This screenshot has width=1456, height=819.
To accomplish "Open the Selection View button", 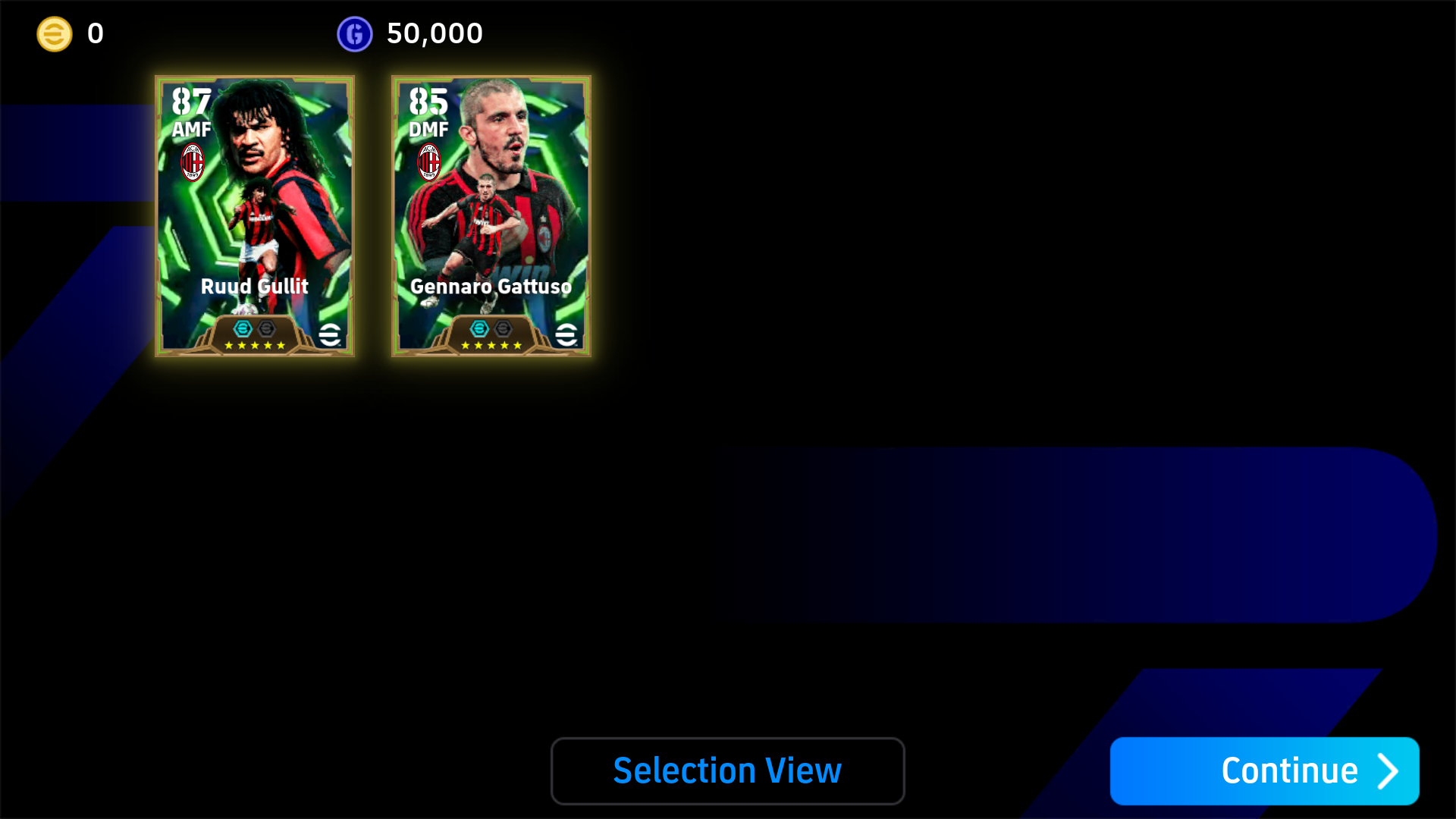I will coord(728,771).
